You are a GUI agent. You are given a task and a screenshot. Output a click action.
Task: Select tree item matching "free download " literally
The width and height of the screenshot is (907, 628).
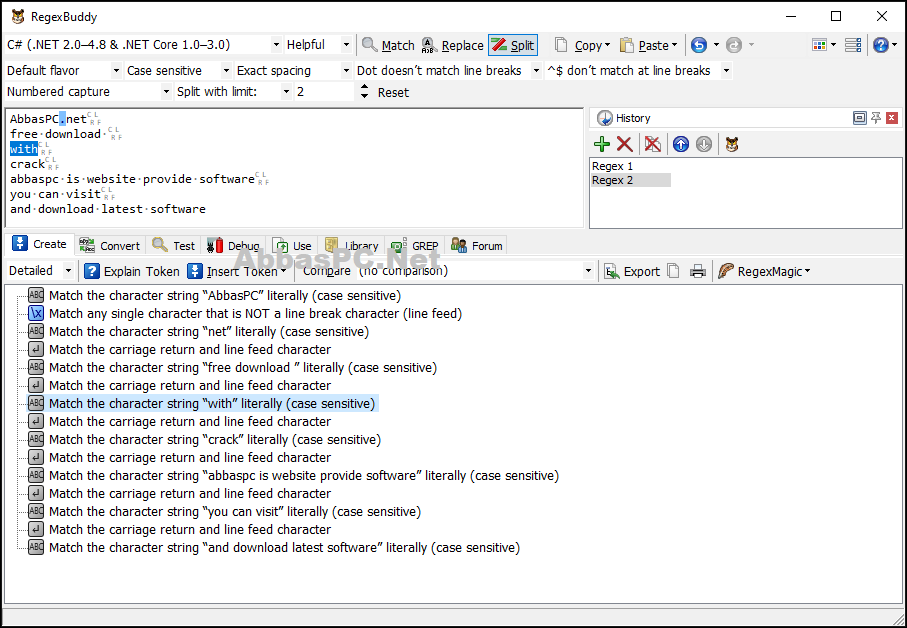pyautogui.click(x=243, y=367)
